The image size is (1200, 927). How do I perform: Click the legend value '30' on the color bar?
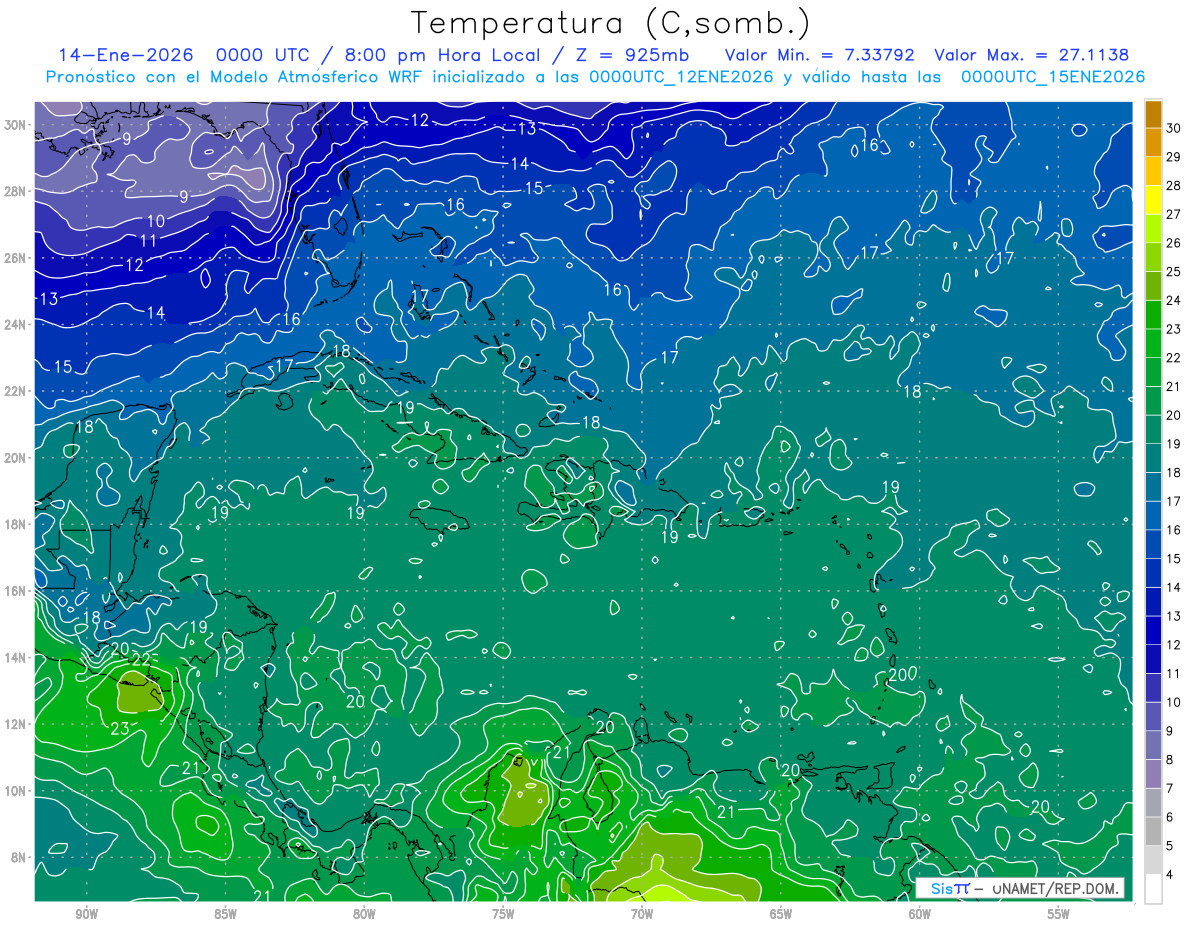[x=1174, y=128]
